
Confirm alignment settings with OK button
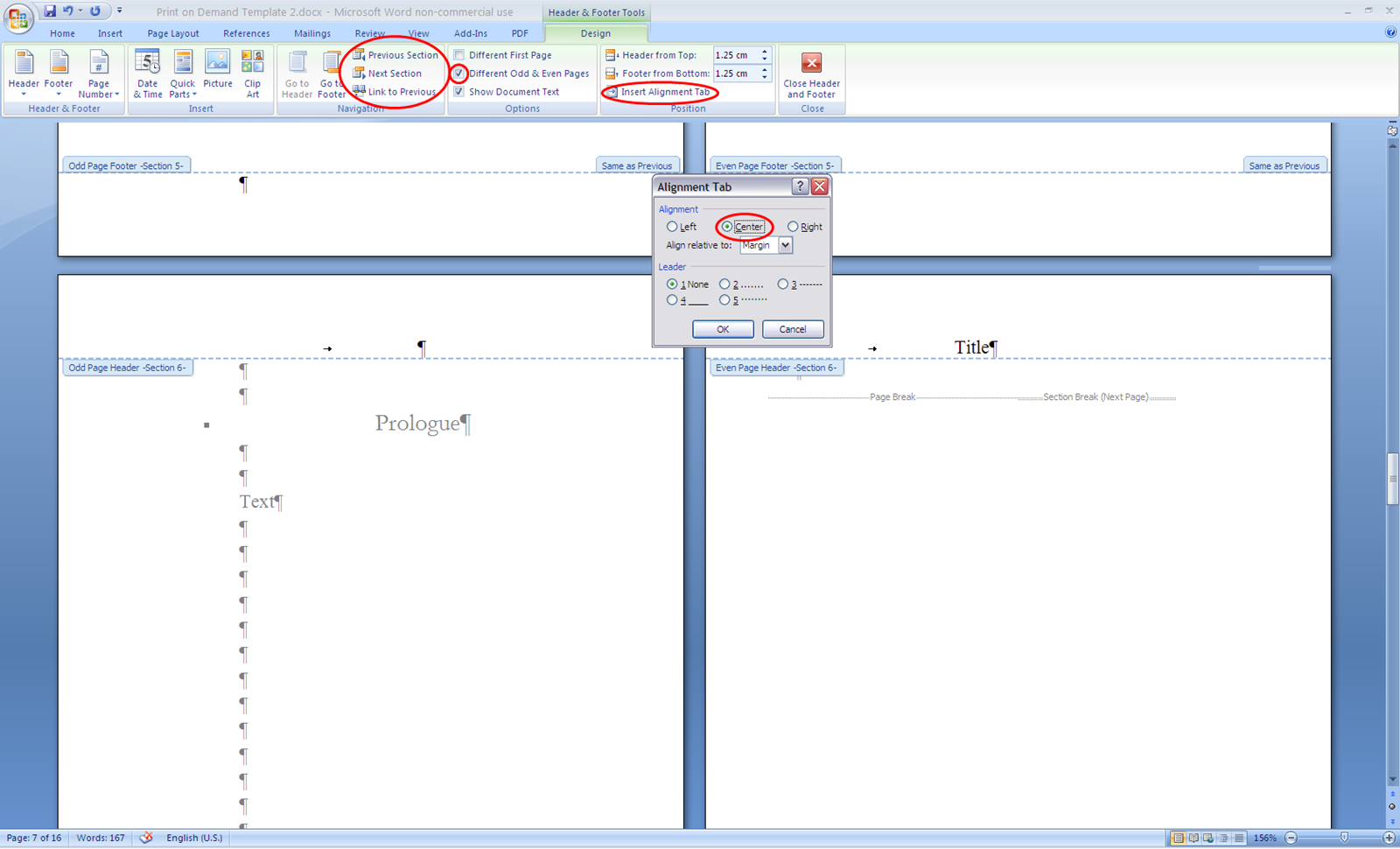(722, 329)
